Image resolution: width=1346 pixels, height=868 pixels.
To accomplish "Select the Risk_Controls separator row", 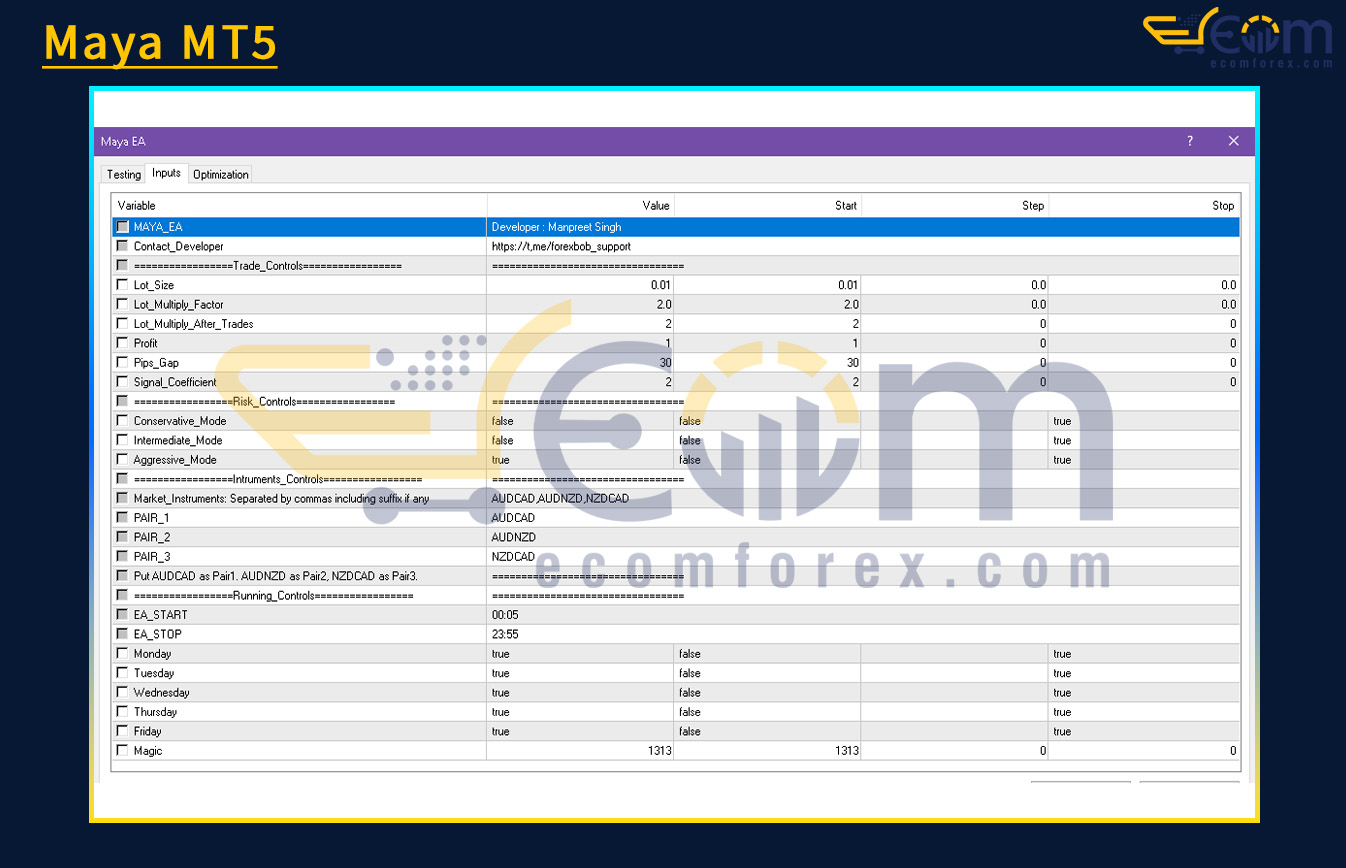I will point(676,401).
